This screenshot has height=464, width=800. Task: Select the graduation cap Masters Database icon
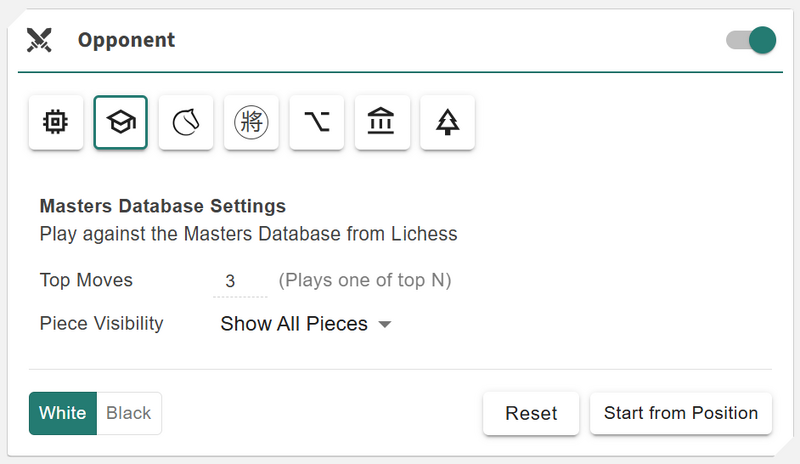pos(121,123)
